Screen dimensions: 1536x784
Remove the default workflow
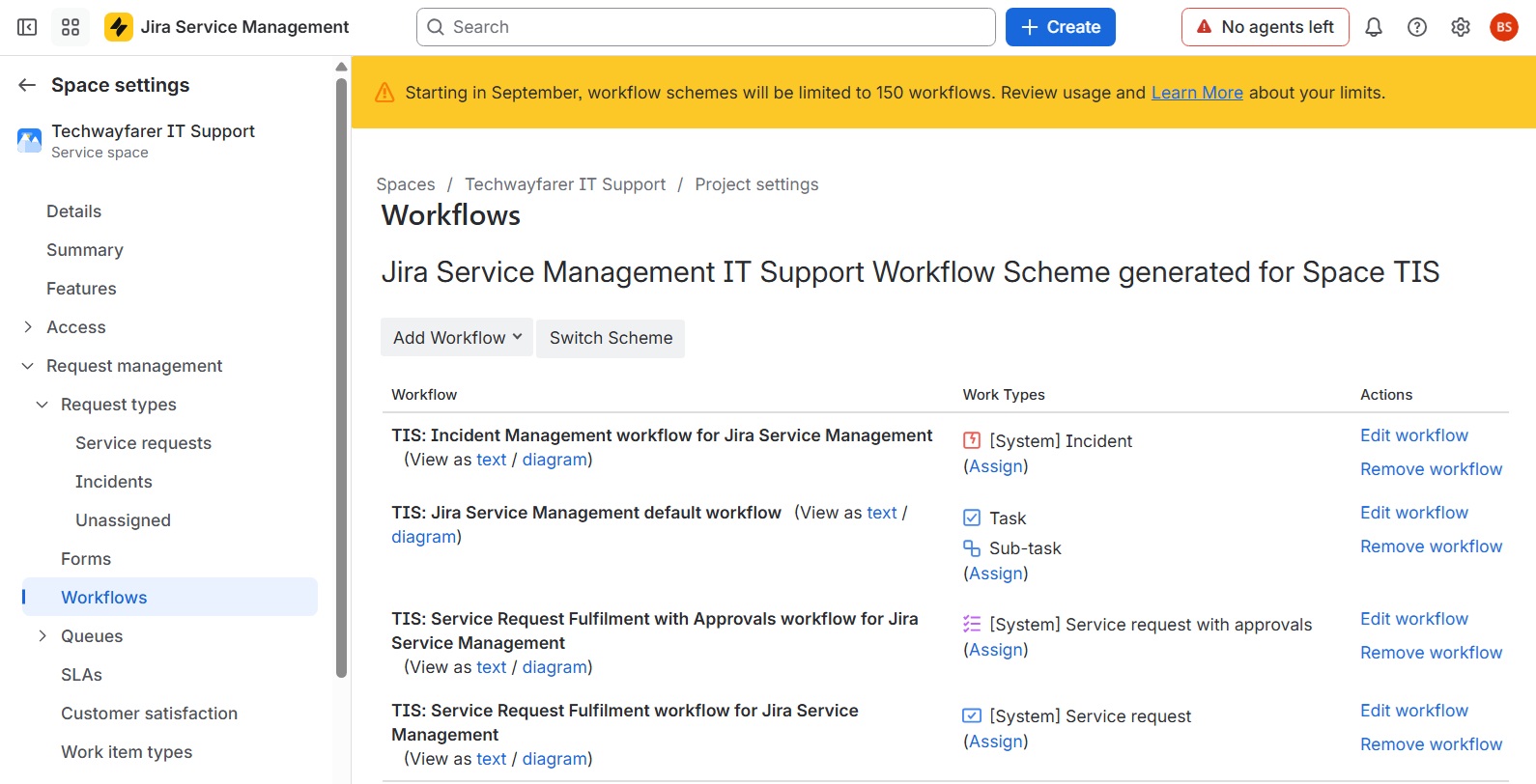(1431, 546)
